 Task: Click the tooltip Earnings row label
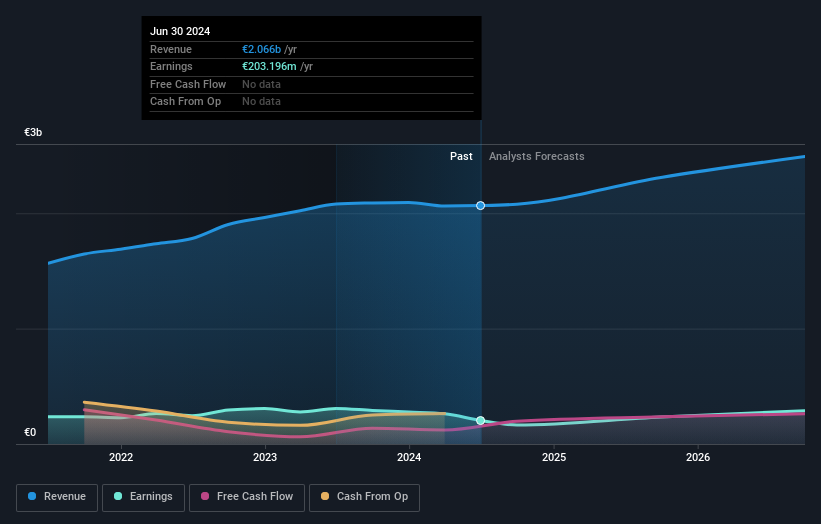coord(171,66)
